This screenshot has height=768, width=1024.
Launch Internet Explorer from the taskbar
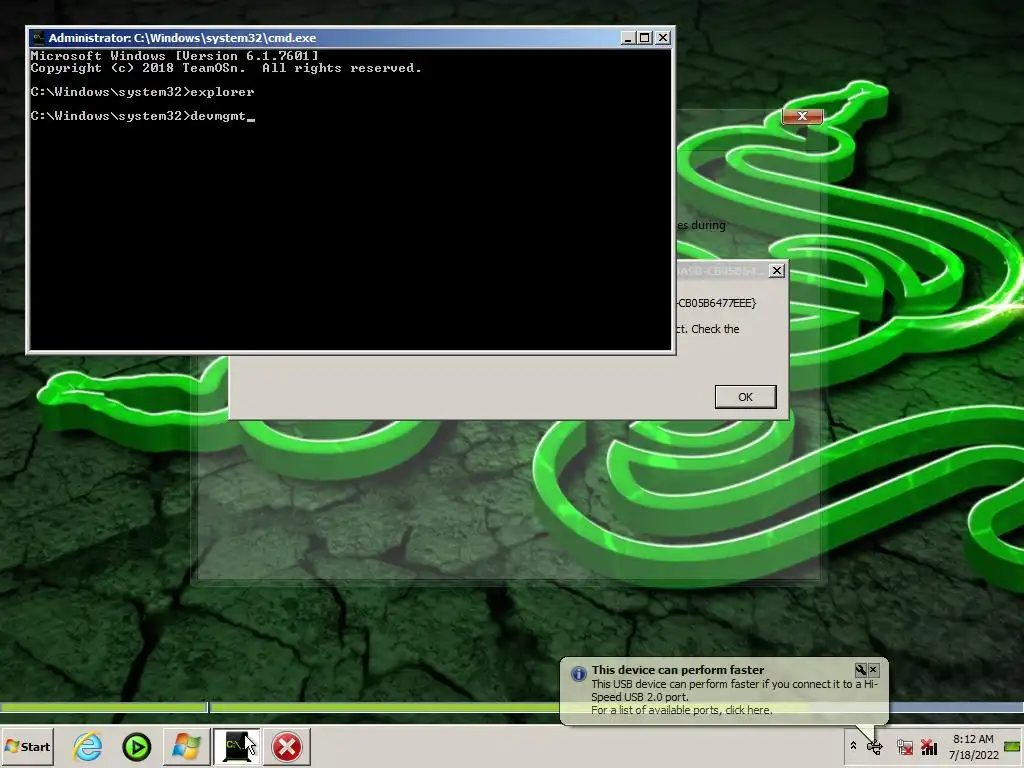[x=88, y=746]
